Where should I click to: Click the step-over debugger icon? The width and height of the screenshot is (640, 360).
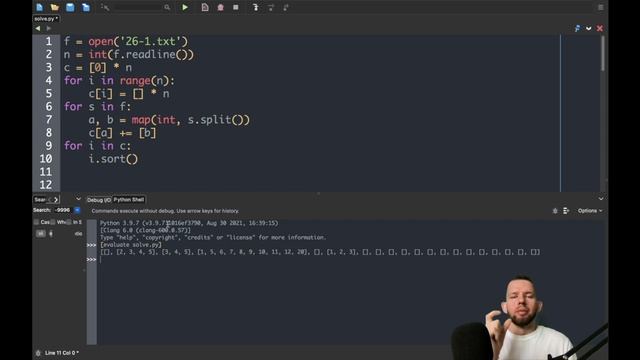point(271,7)
